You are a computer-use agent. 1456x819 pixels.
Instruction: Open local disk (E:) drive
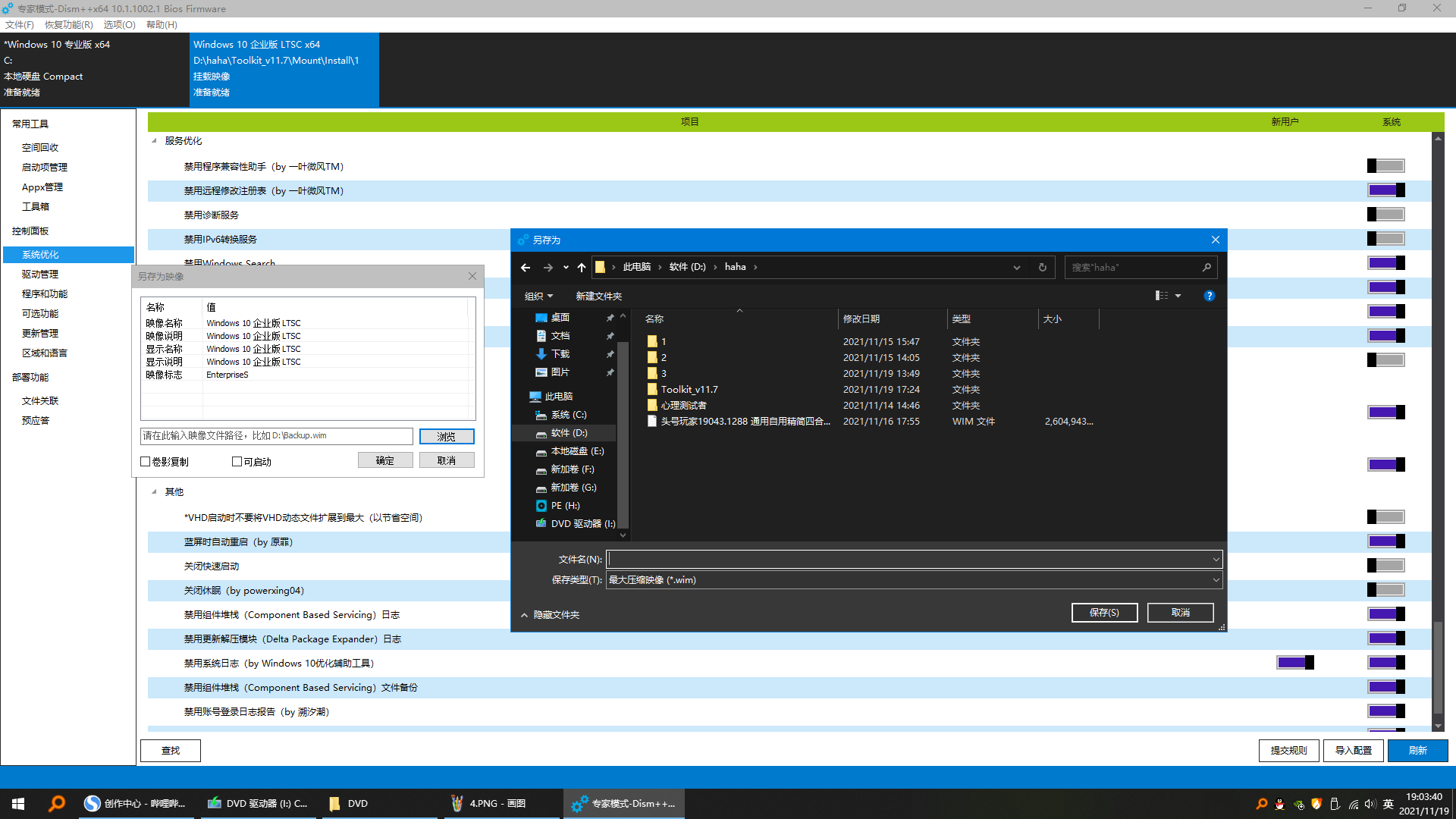(577, 451)
